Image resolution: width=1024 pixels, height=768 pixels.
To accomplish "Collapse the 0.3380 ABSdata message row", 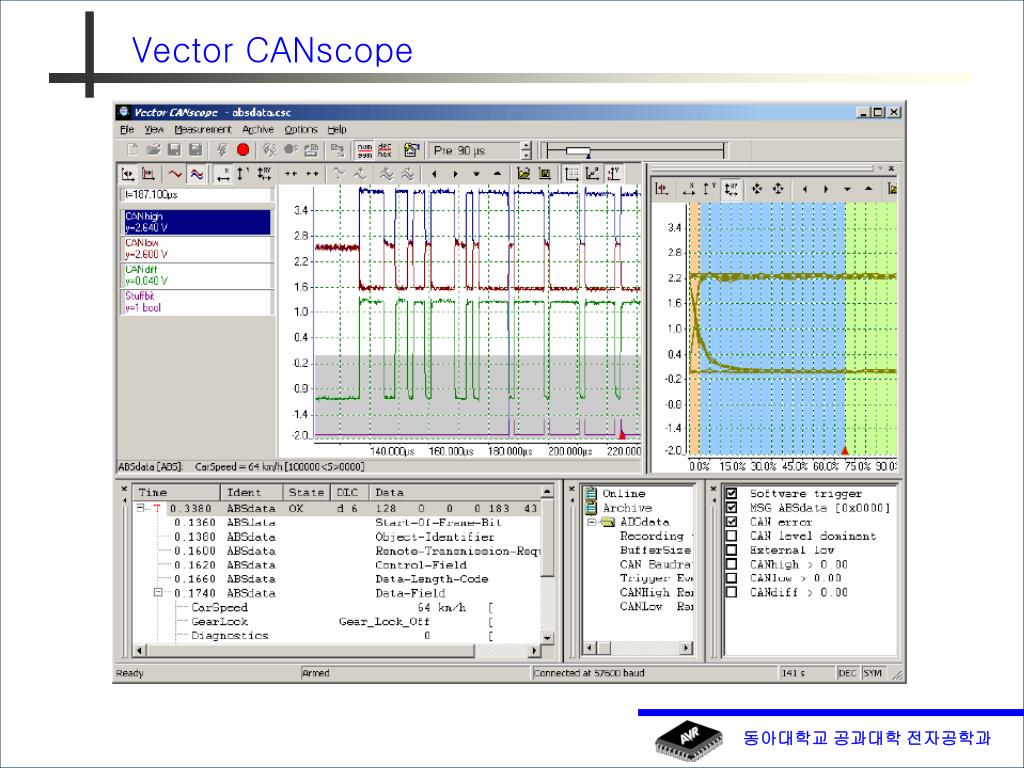I will [x=140, y=507].
